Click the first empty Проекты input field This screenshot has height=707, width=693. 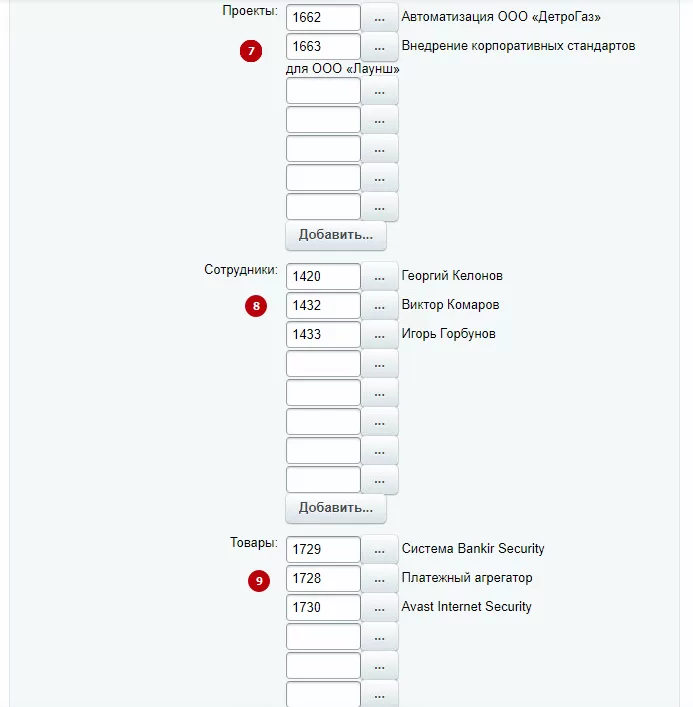(x=323, y=91)
